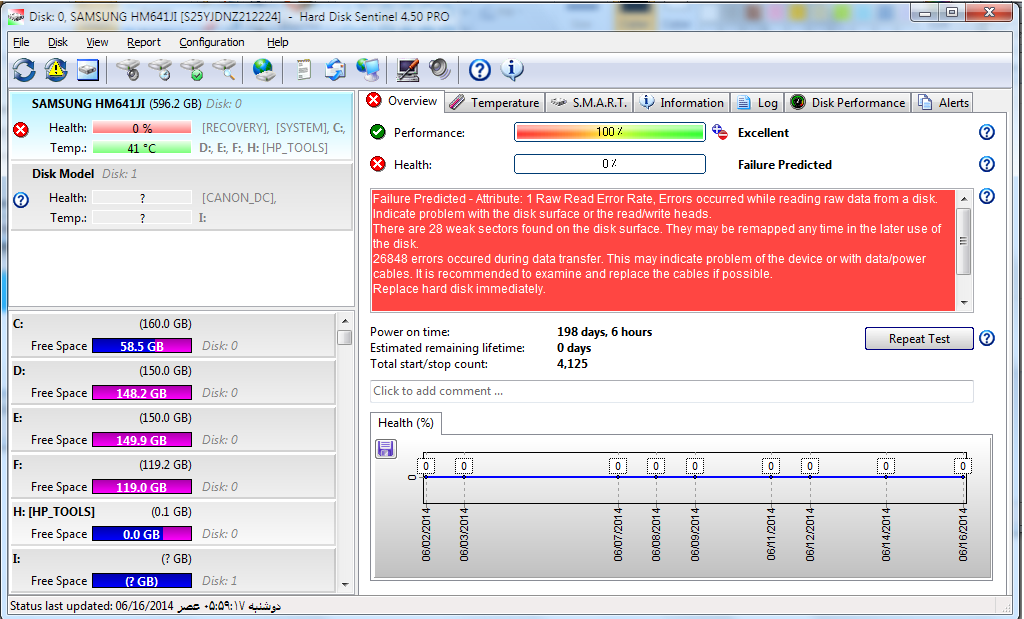
Task: Open the Information tab
Action: pyautogui.click(x=681, y=103)
